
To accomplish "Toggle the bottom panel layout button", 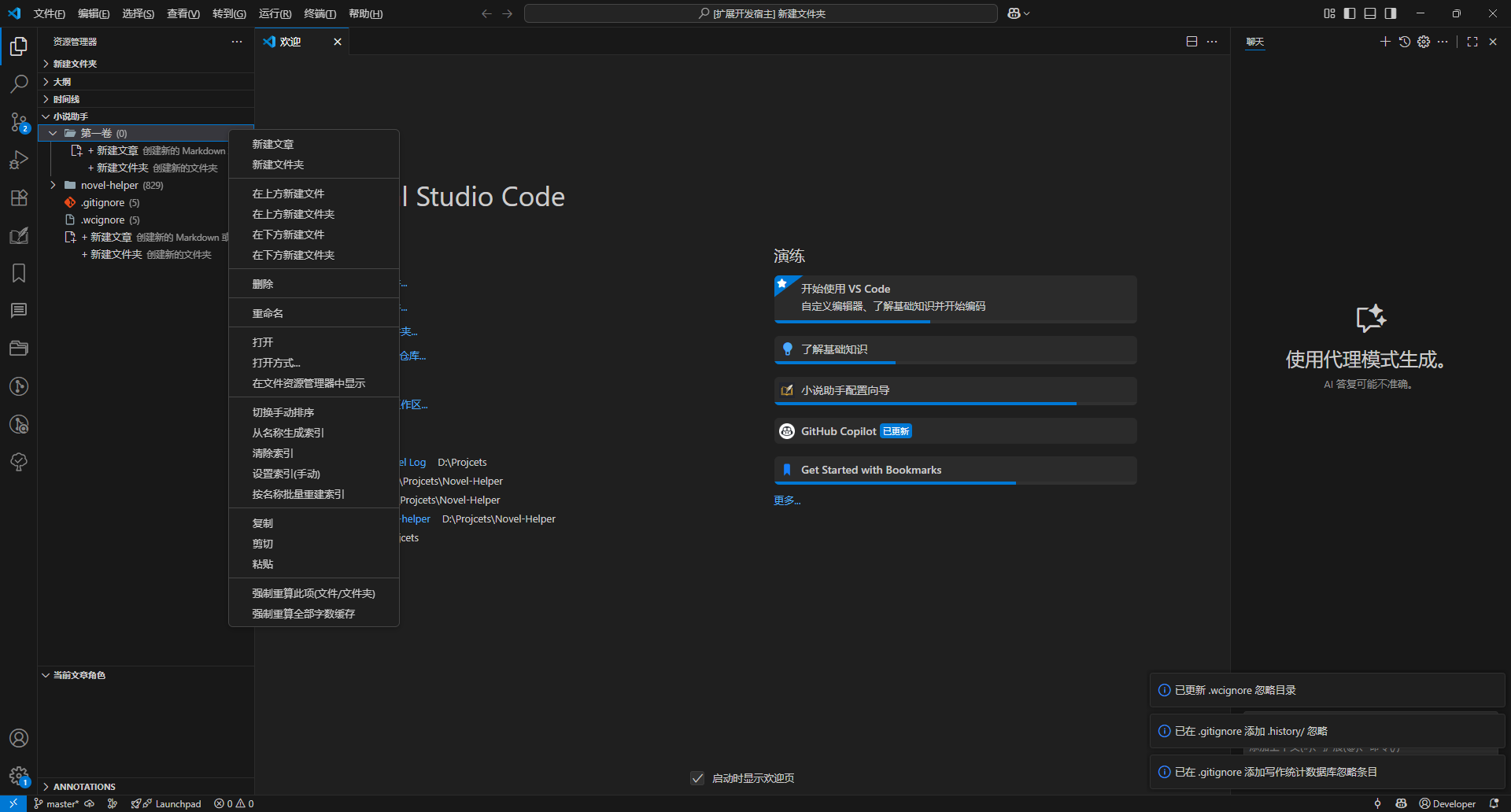I will [x=1370, y=13].
